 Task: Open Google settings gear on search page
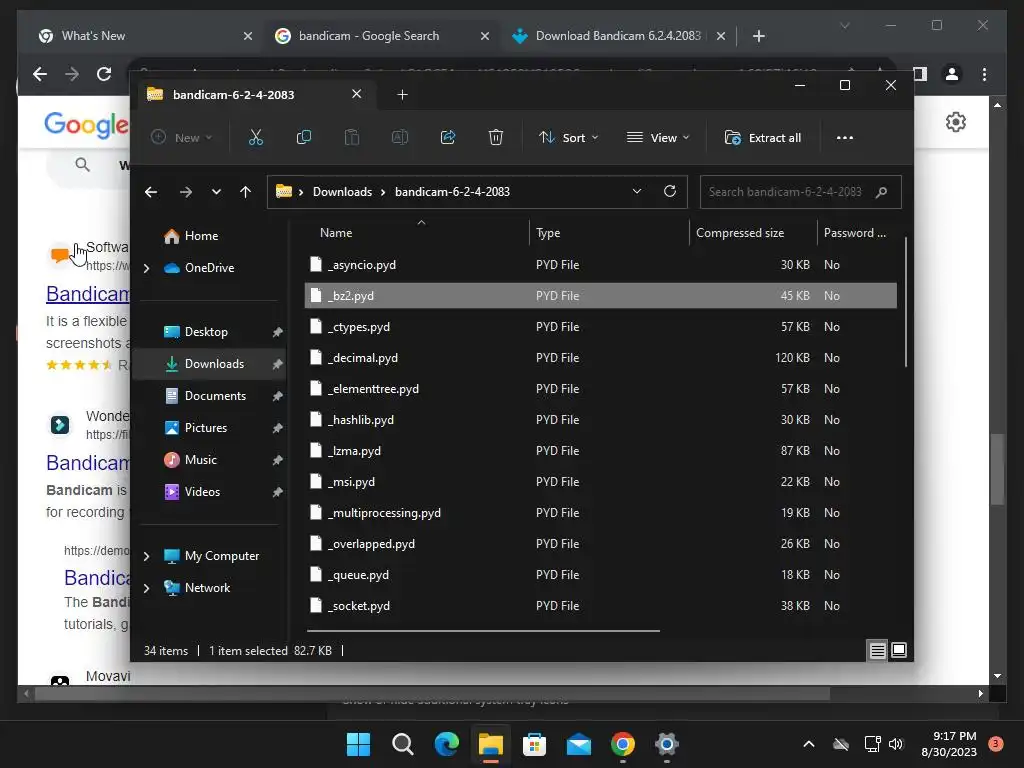(x=955, y=122)
